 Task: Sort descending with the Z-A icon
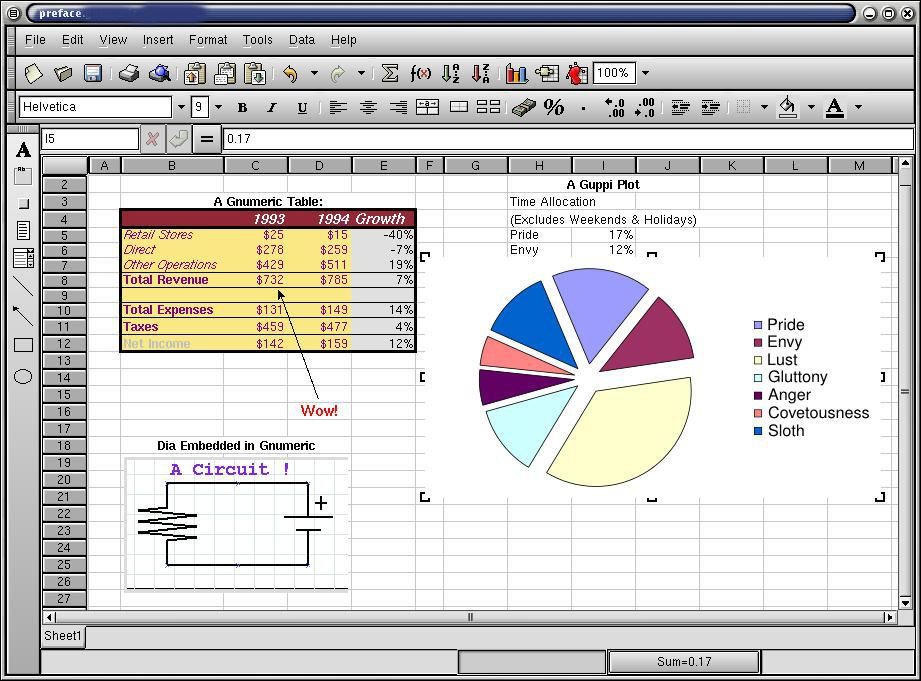click(x=480, y=73)
